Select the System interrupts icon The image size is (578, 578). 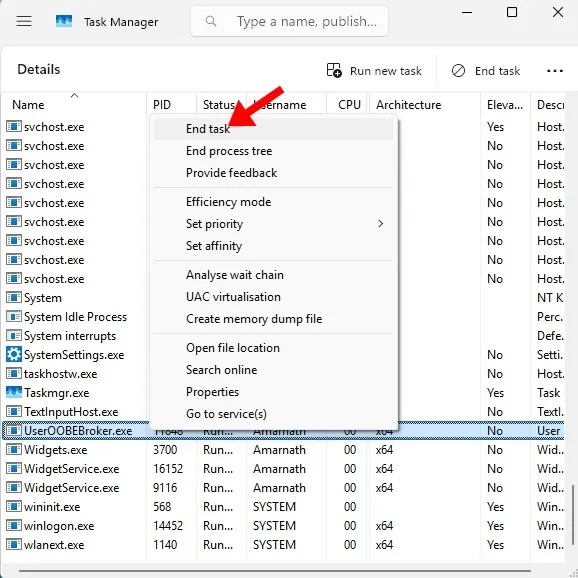14,335
